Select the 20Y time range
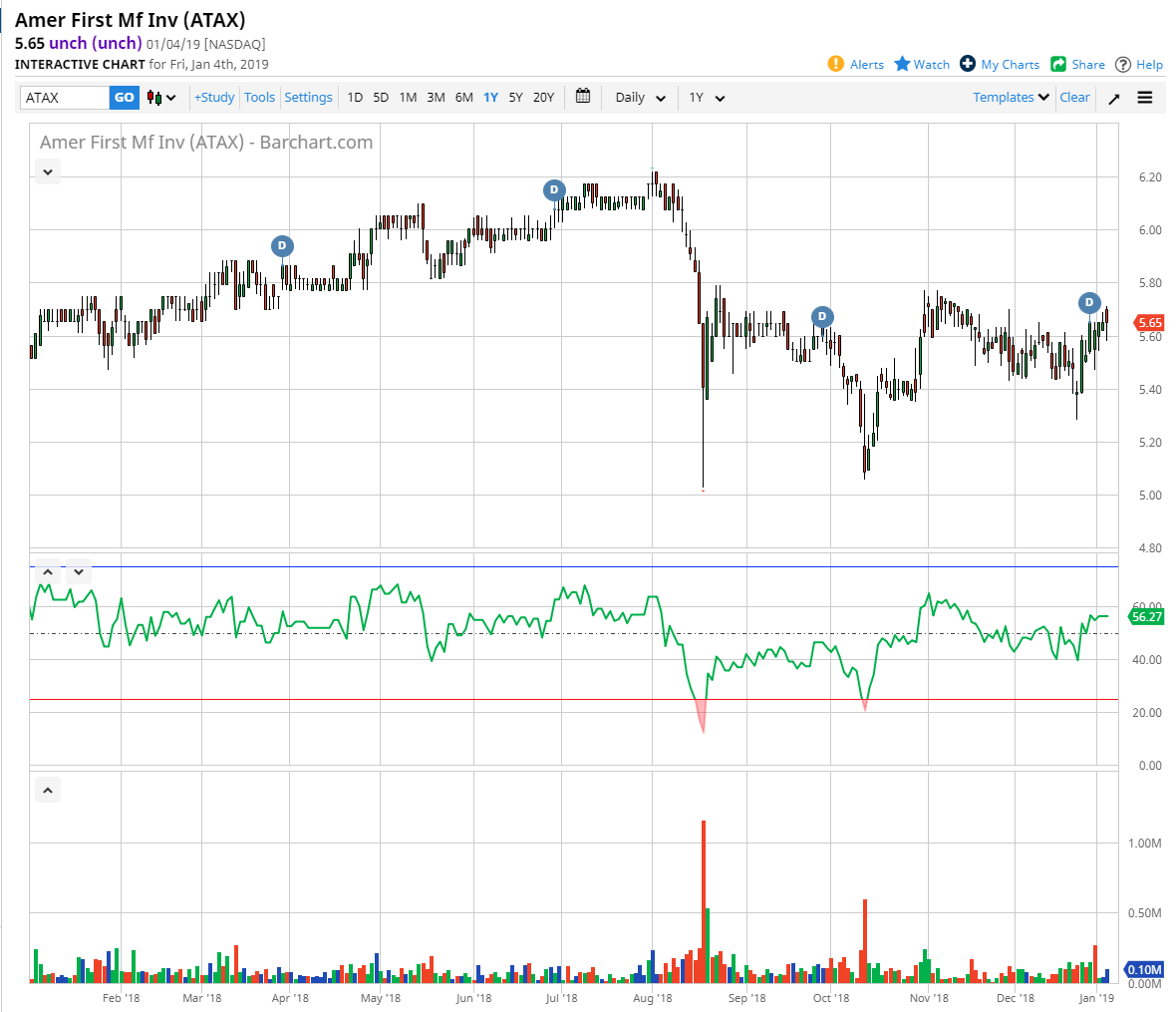Screen dimensions: 1176x1012 point(544,98)
